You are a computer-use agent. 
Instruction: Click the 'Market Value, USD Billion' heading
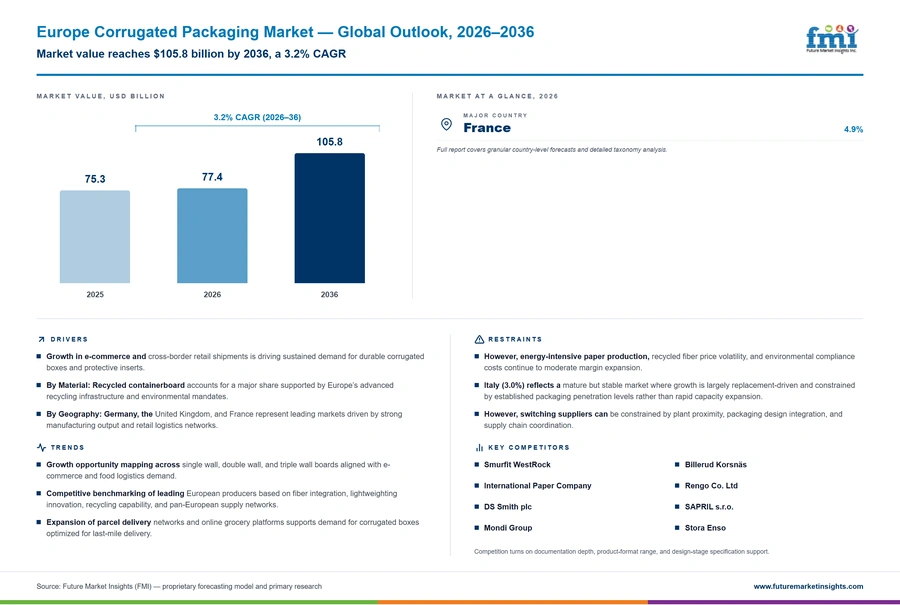tap(100, 96)
